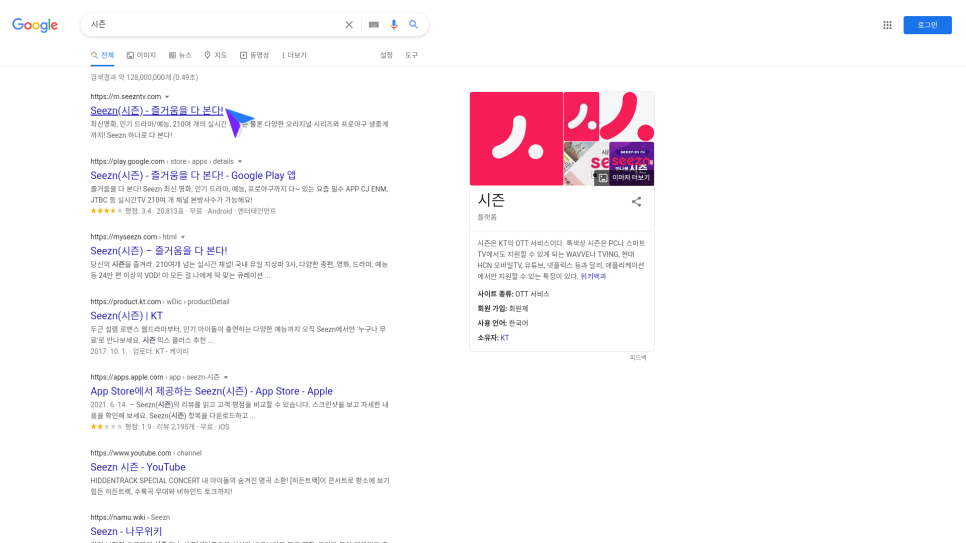Click 피드백 below the knowledge panel
The width and height of the screenshot is (966, 543).
point(638,357)
